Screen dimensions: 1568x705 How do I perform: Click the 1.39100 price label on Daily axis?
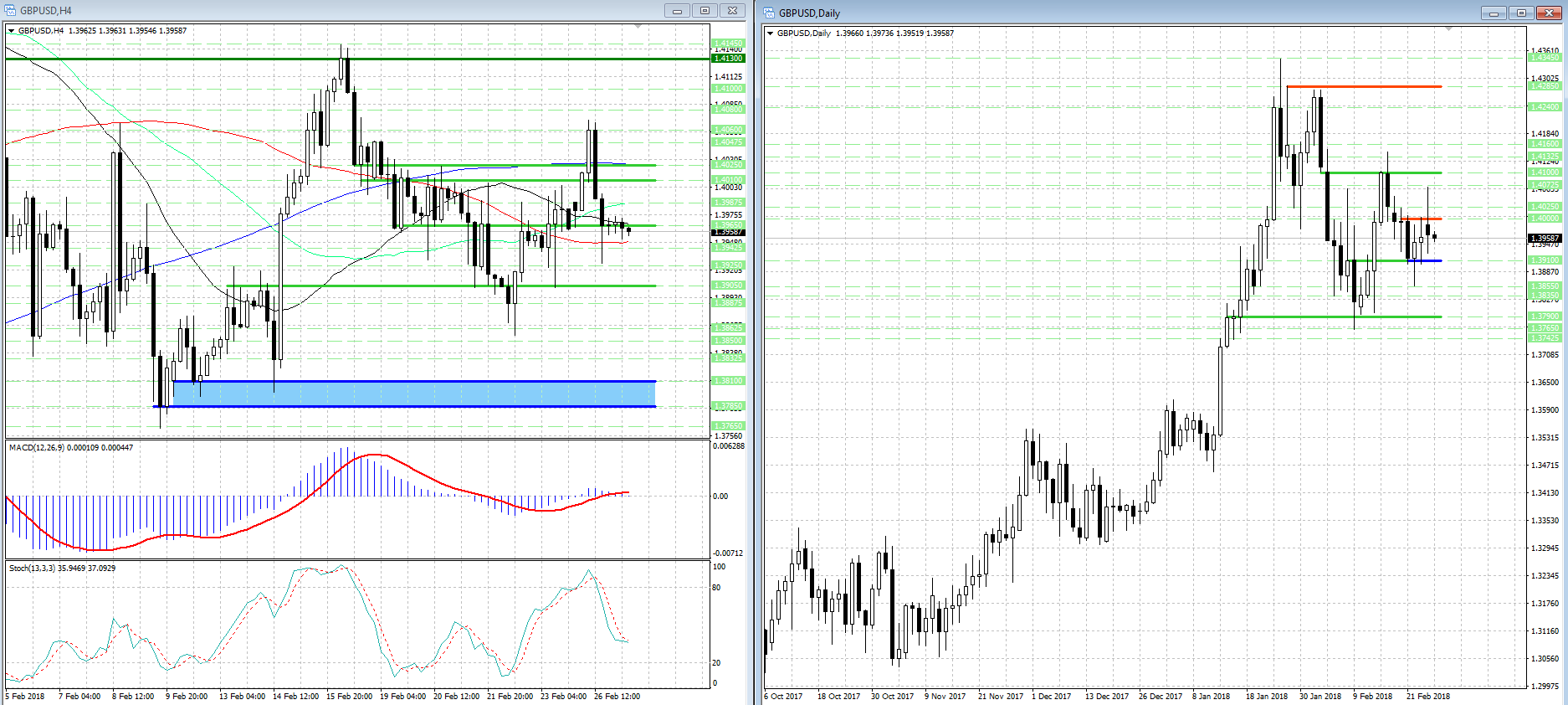pos(1545,260)
